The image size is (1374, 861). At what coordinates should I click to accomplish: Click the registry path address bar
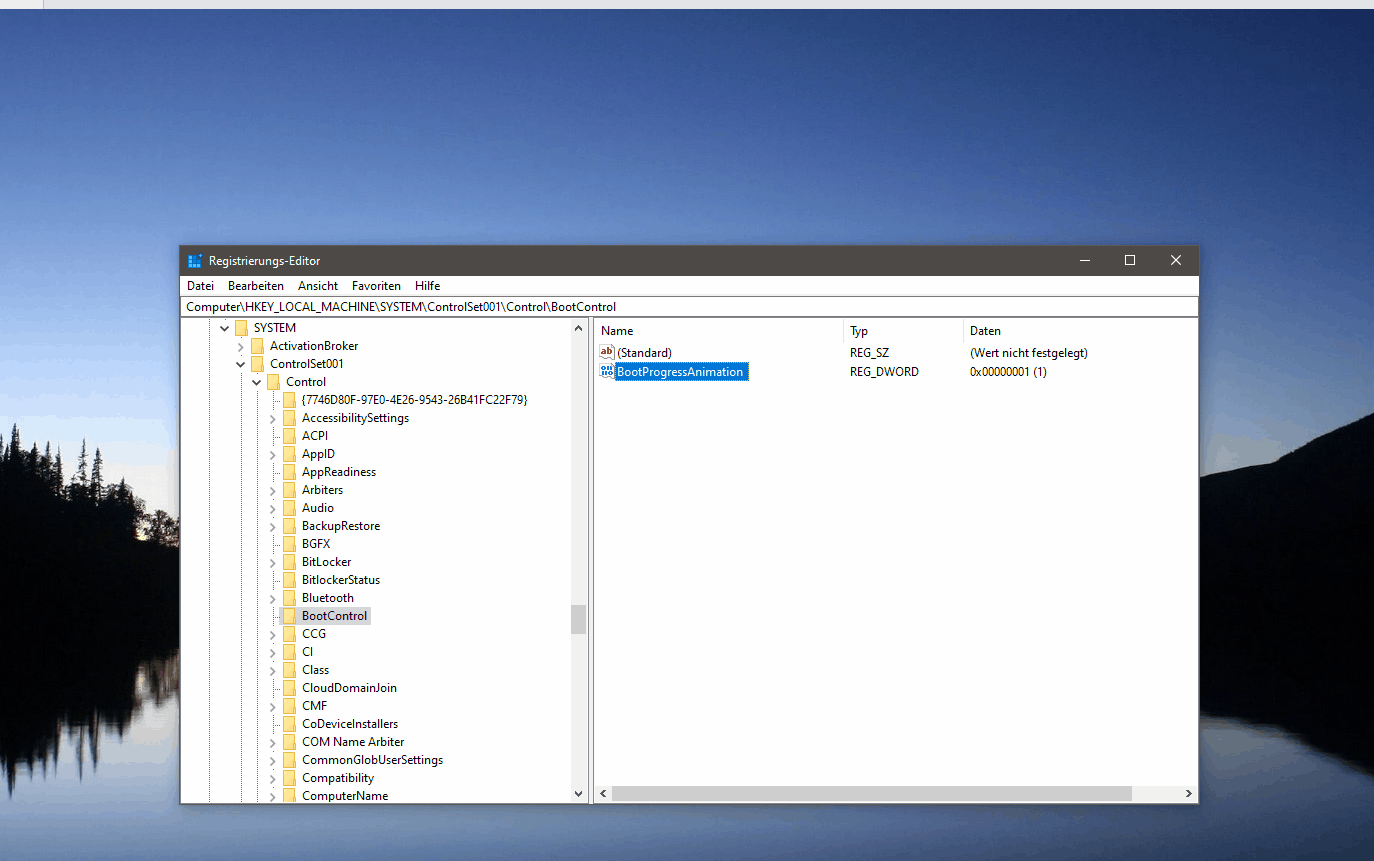[x=689, y=307]
